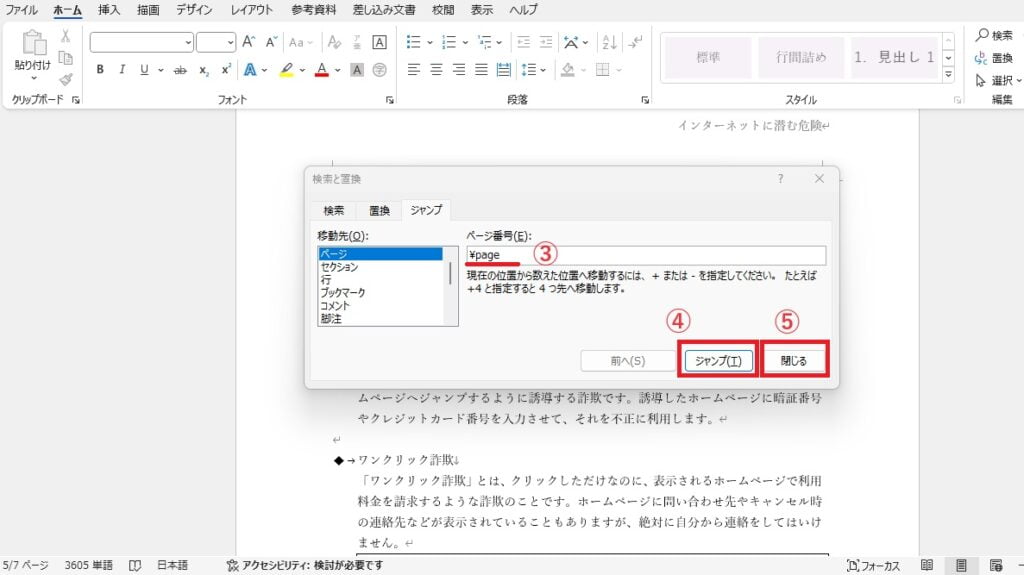1024x575 pixels.
Task: Apply character border
Action: pos(379,42)
